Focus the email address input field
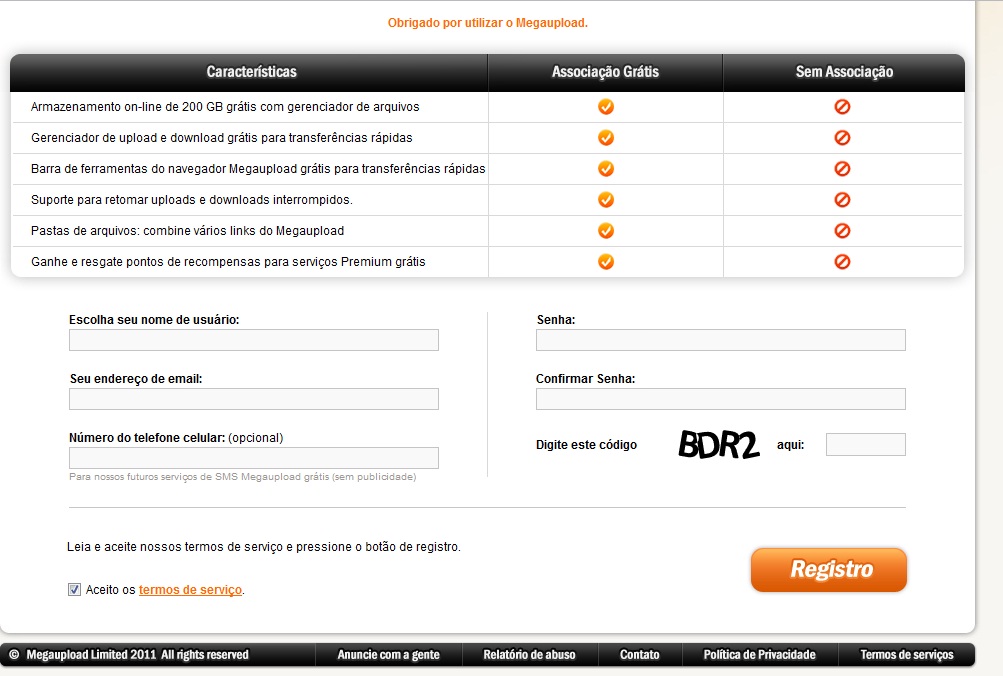Viewport: 1003px width, 676px height. 254,399
